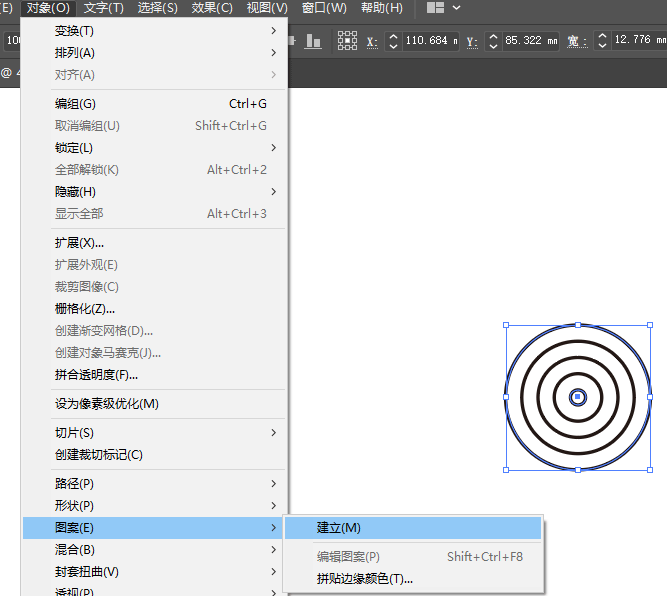Click the workspace layout switcher icon
The width and height of the screenshot is (667, 596).
click(x=435, y=8)
